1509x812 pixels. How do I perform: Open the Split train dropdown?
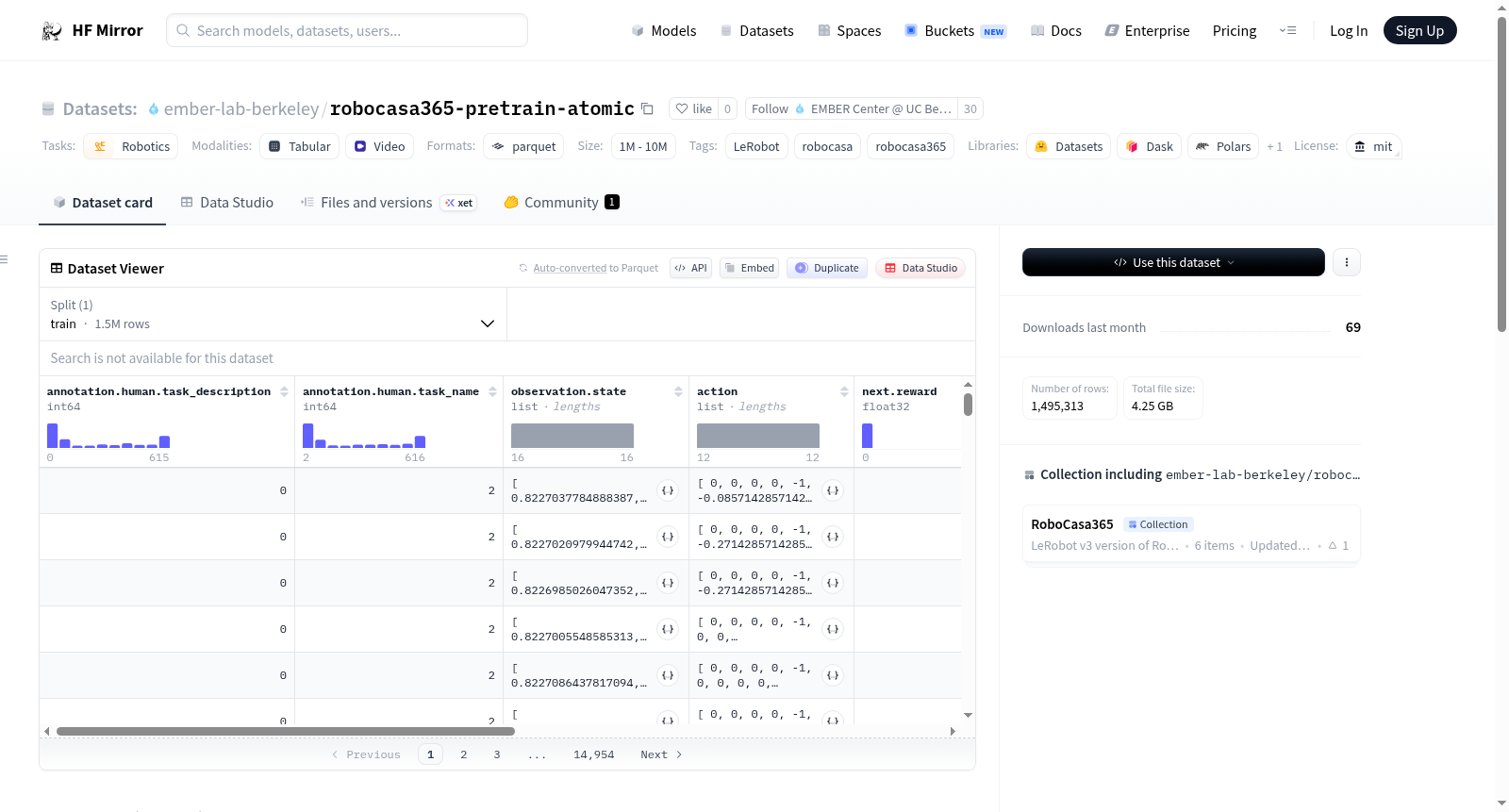[x=273, y=315]
